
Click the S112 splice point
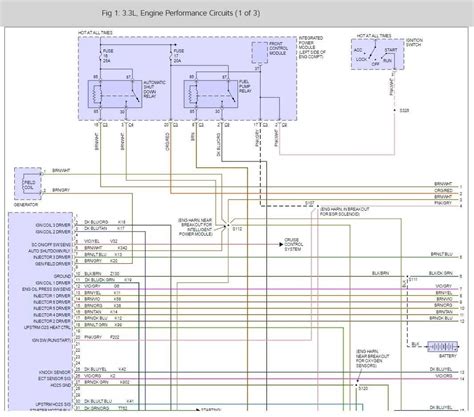[x=229, y=226]
